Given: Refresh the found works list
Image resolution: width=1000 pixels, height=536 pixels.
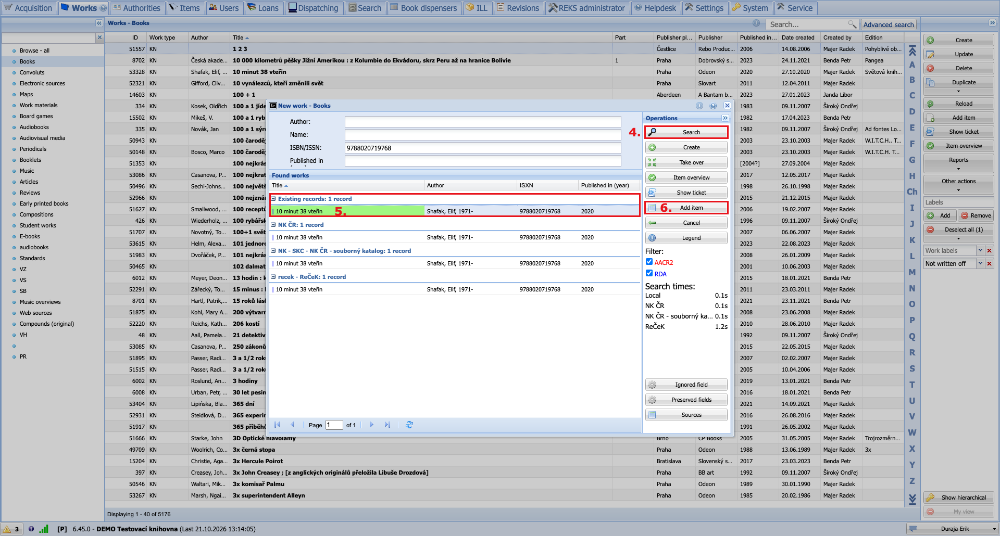Looking at the screenshot, I should [x=409, y=424].
